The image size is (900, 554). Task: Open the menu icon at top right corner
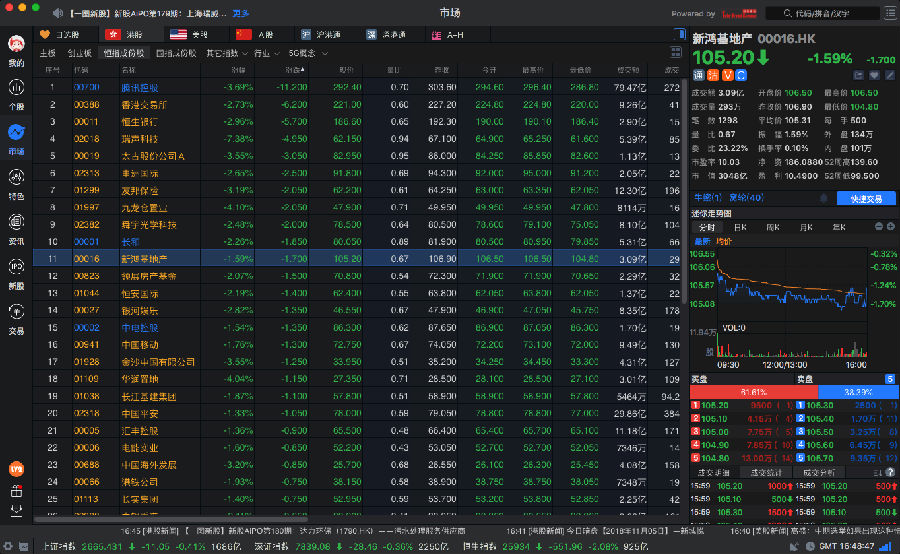point(890,13)
